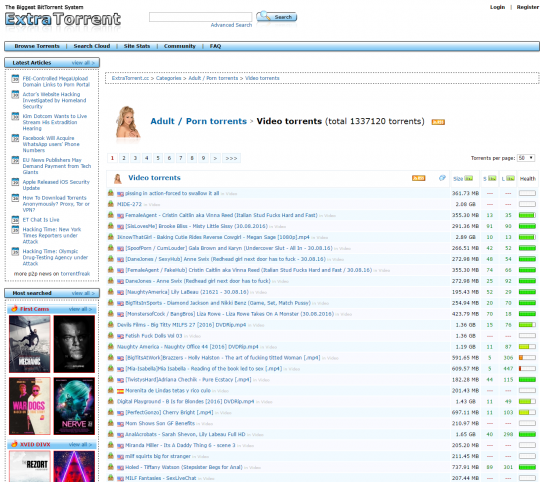Click the refresh icon in the Video torrents header

442,178
